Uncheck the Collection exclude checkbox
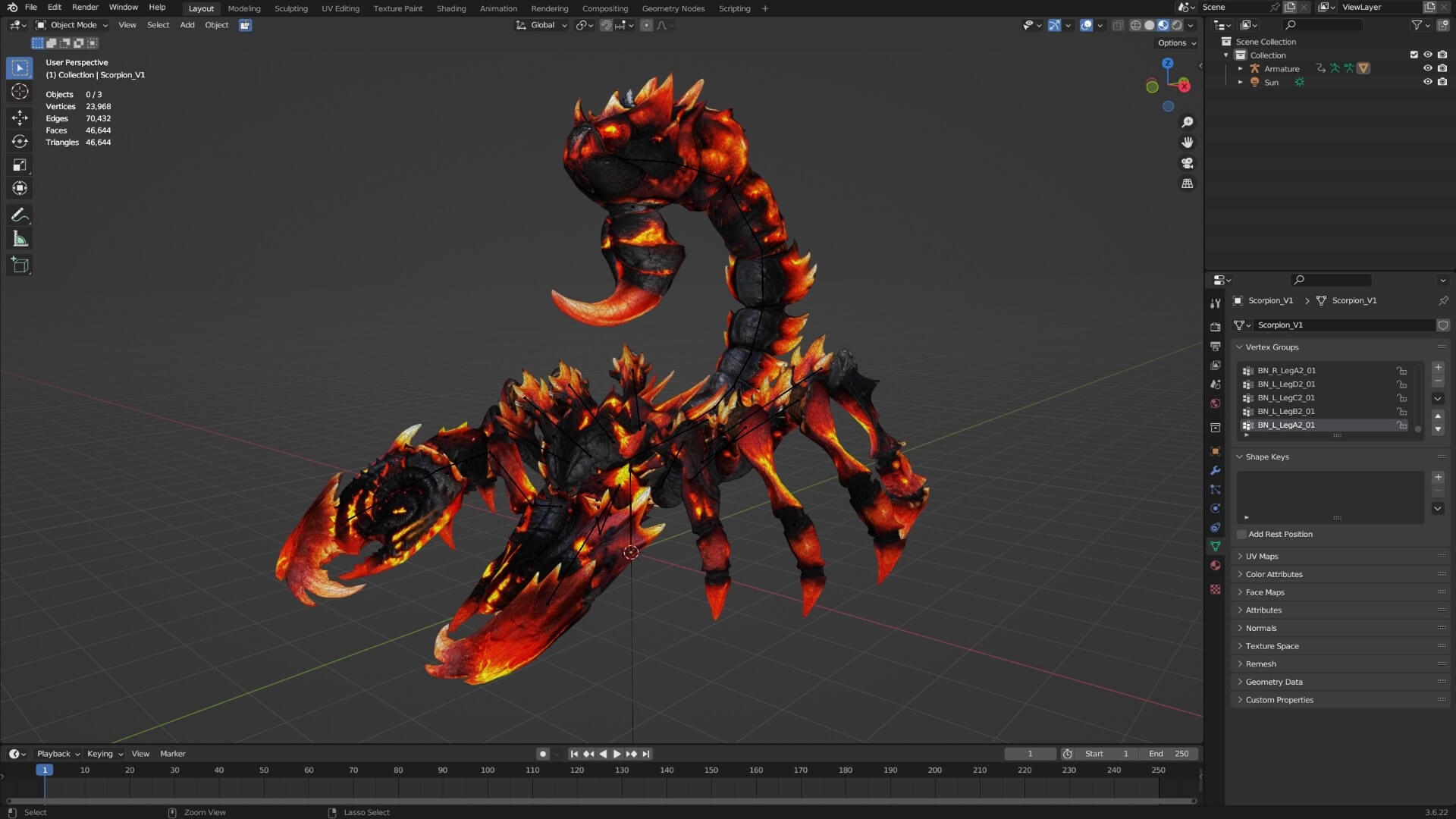This screenshot has height=819, width=1456. (1414, 55)
